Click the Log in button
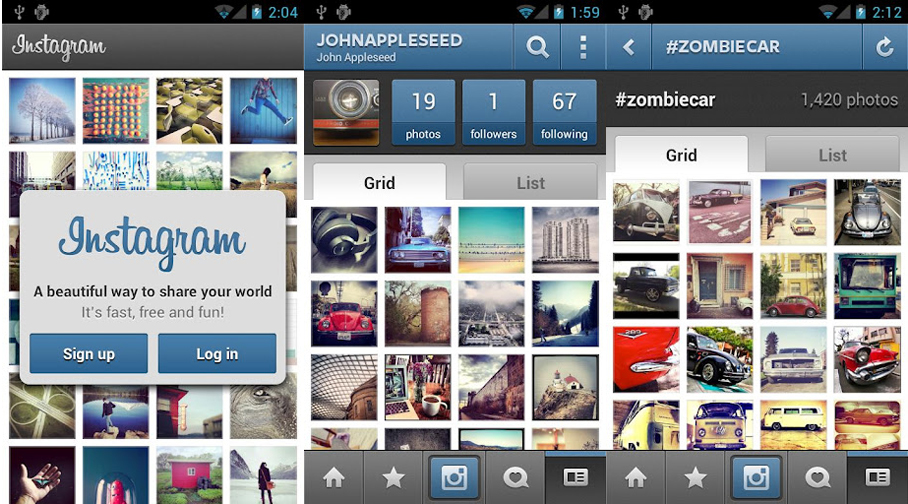Image resolution: width=908 pixels, height=504 pixels. coord(217,353)
